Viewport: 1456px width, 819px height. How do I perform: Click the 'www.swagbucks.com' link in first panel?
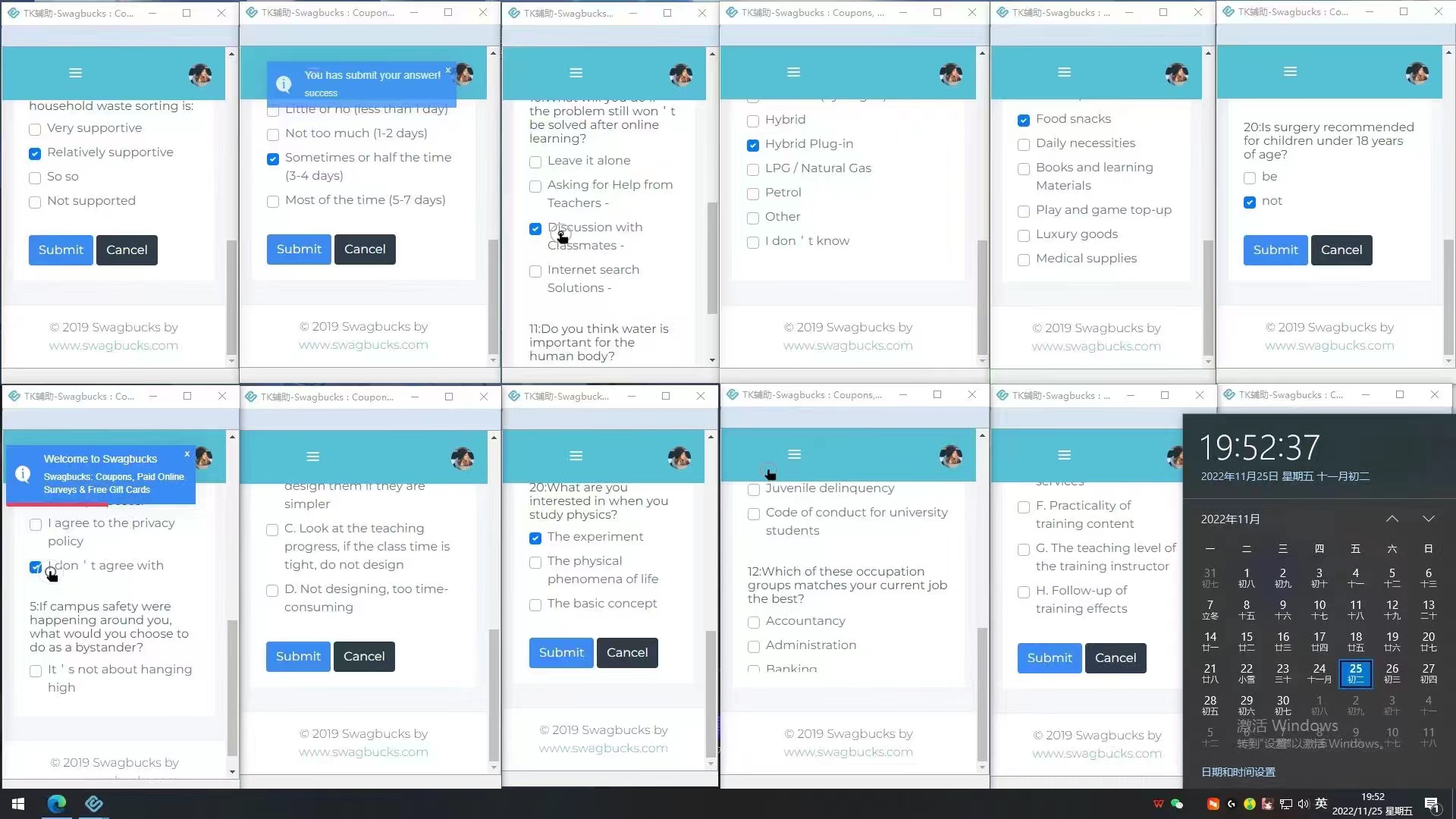coord(113,346)
